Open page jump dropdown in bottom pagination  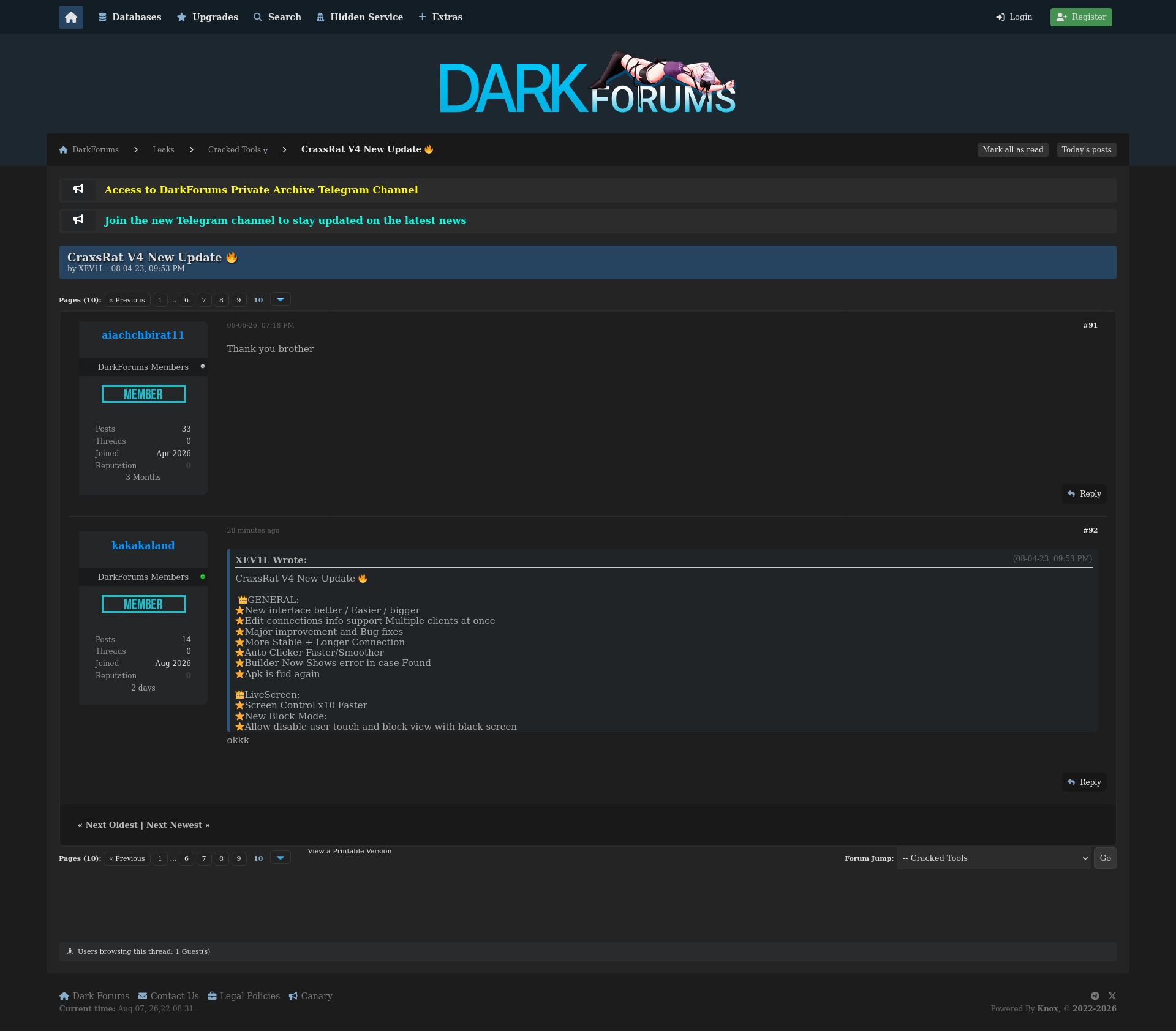281,858
